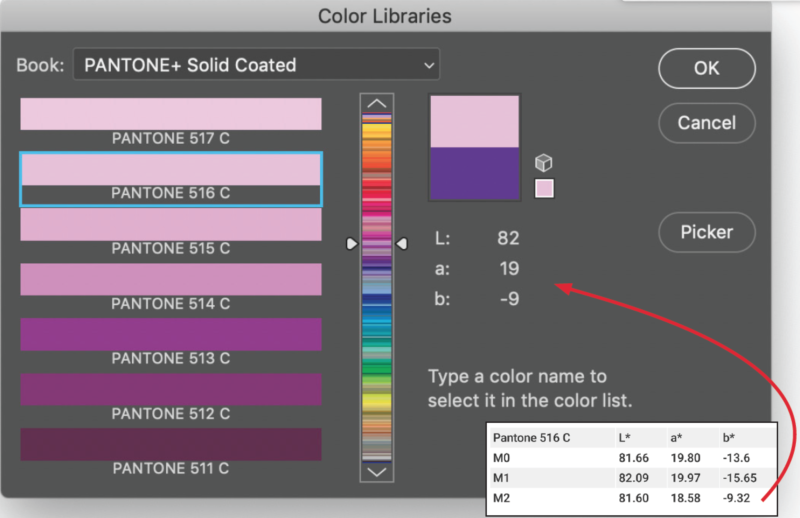Click the Cancel button
The height and width of the screenshot is (518, 800).
click(x=706, y=123)
